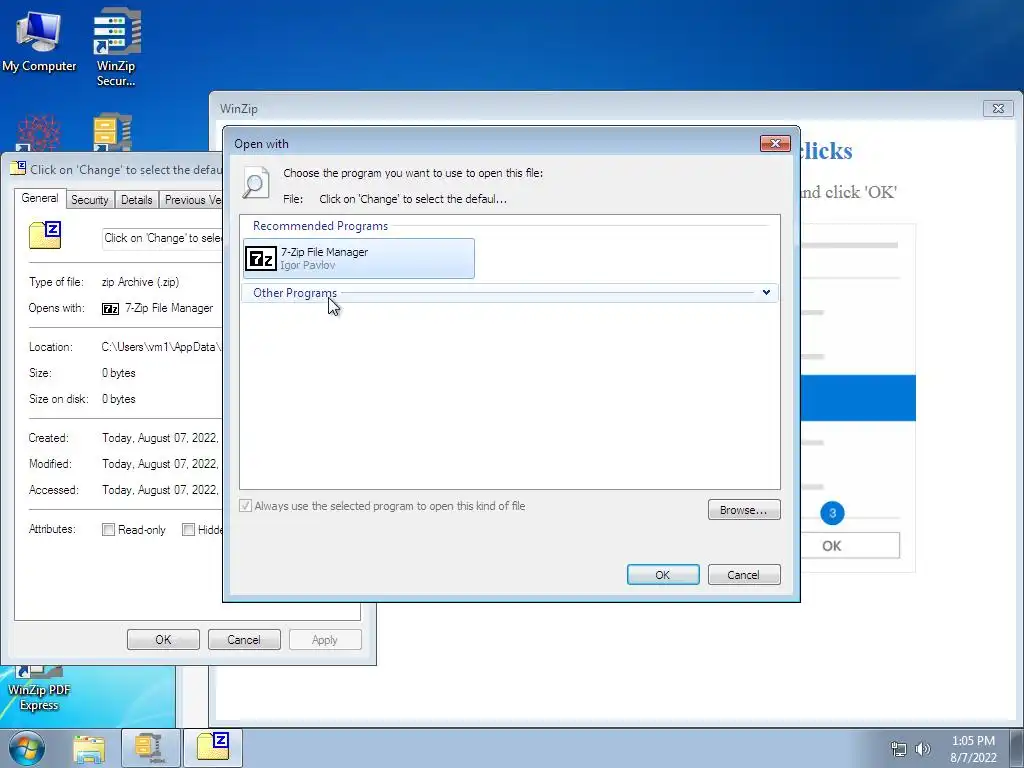
Task: Toggle Always use the selected program checkbox
Action: (246, 506)
